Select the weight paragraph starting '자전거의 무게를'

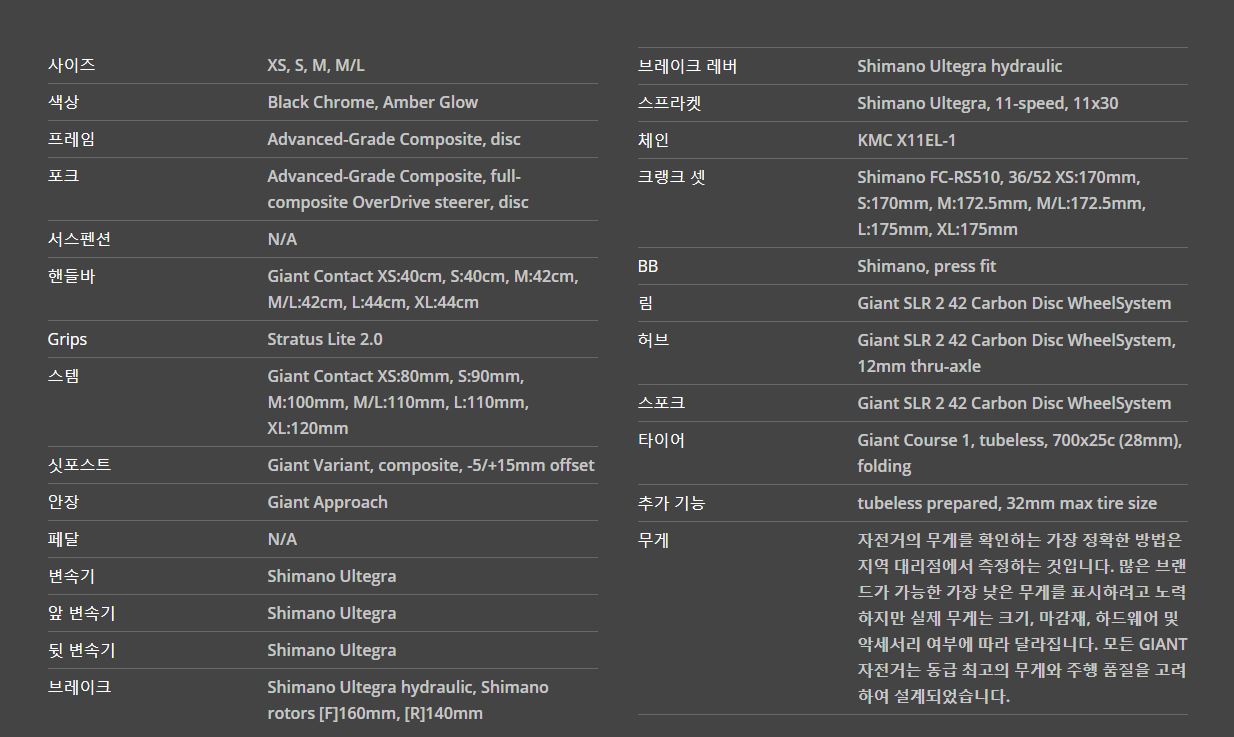(x=1022, y=618)
